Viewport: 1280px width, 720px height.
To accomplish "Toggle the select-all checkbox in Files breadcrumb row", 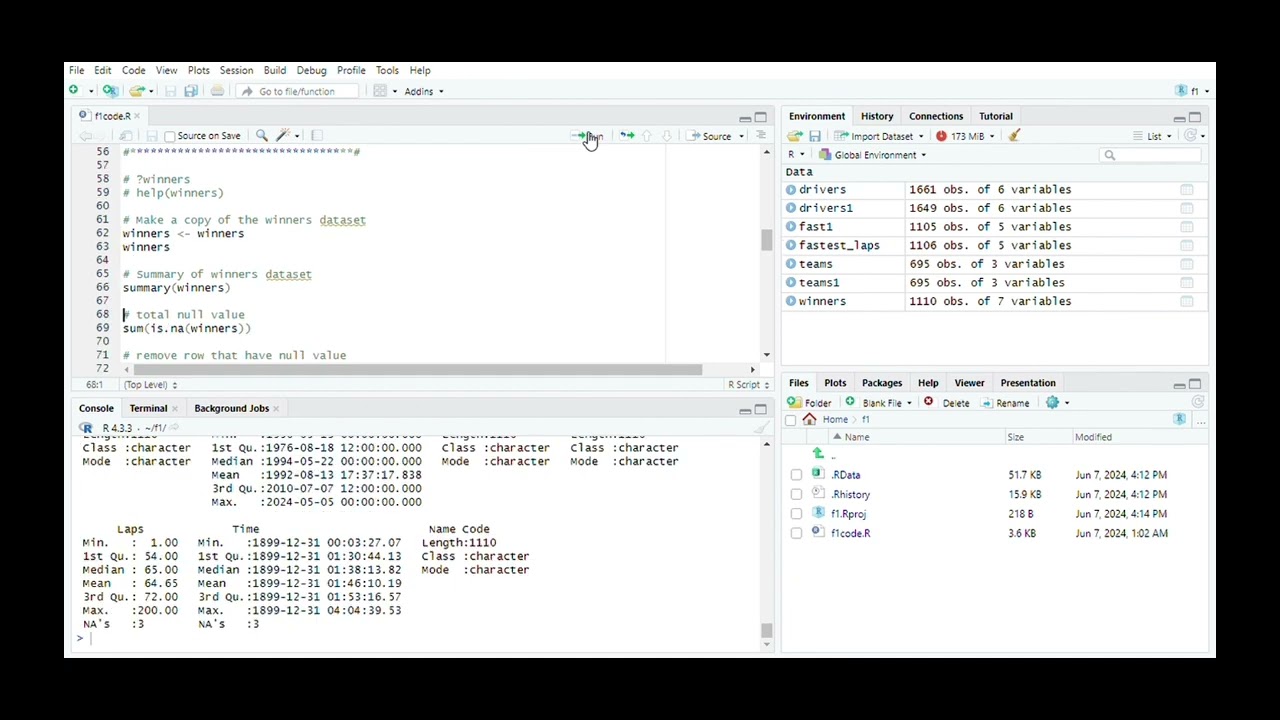I will (x=791, y=420).
